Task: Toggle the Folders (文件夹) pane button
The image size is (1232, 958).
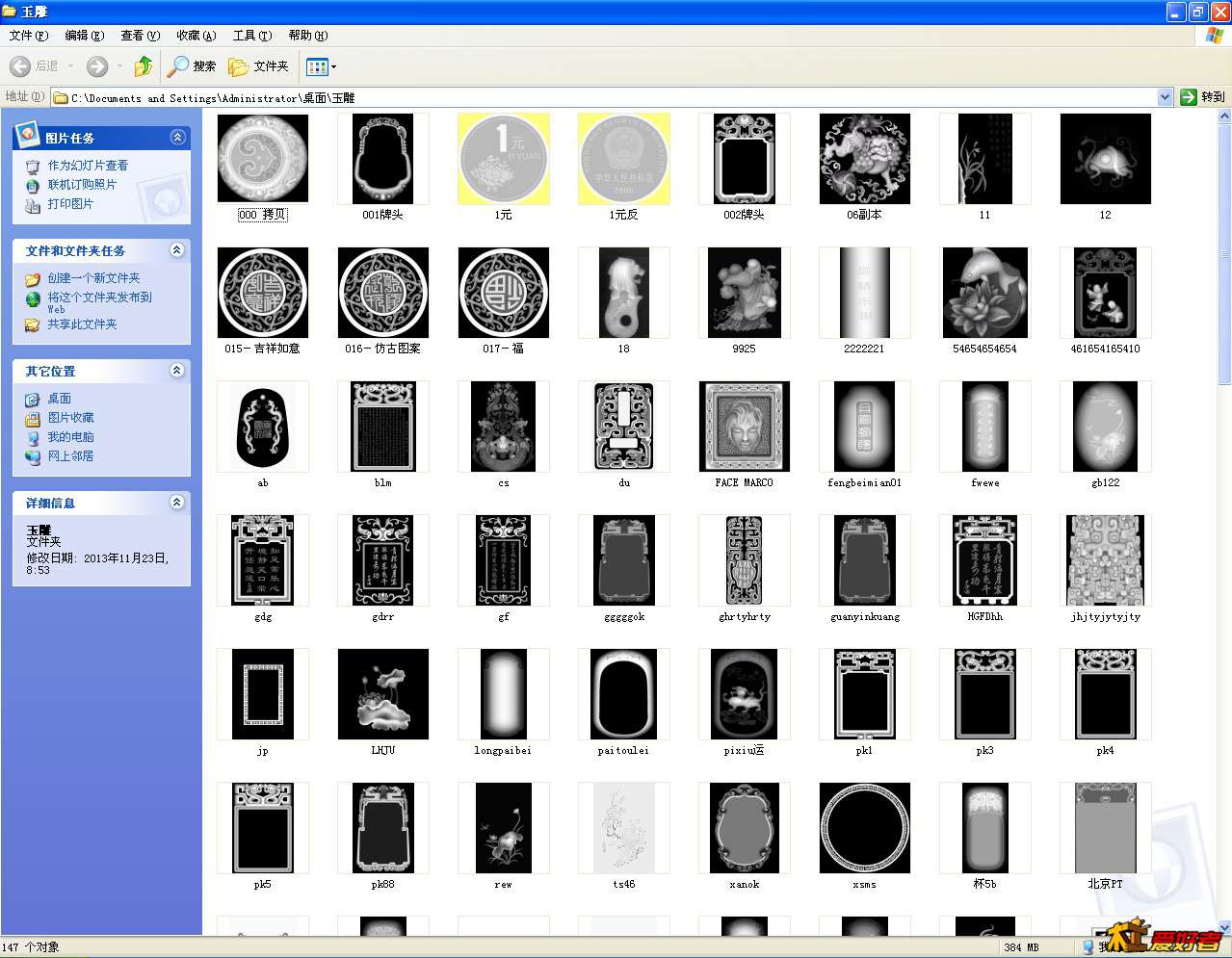Action: tap(258, 66)
